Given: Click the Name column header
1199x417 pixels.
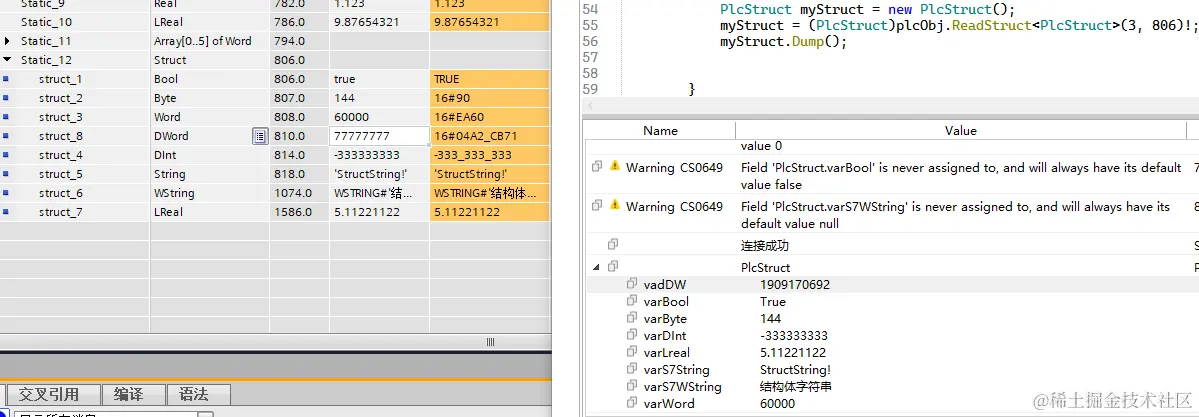Looking at the screenshot, I should pos(660,131).
